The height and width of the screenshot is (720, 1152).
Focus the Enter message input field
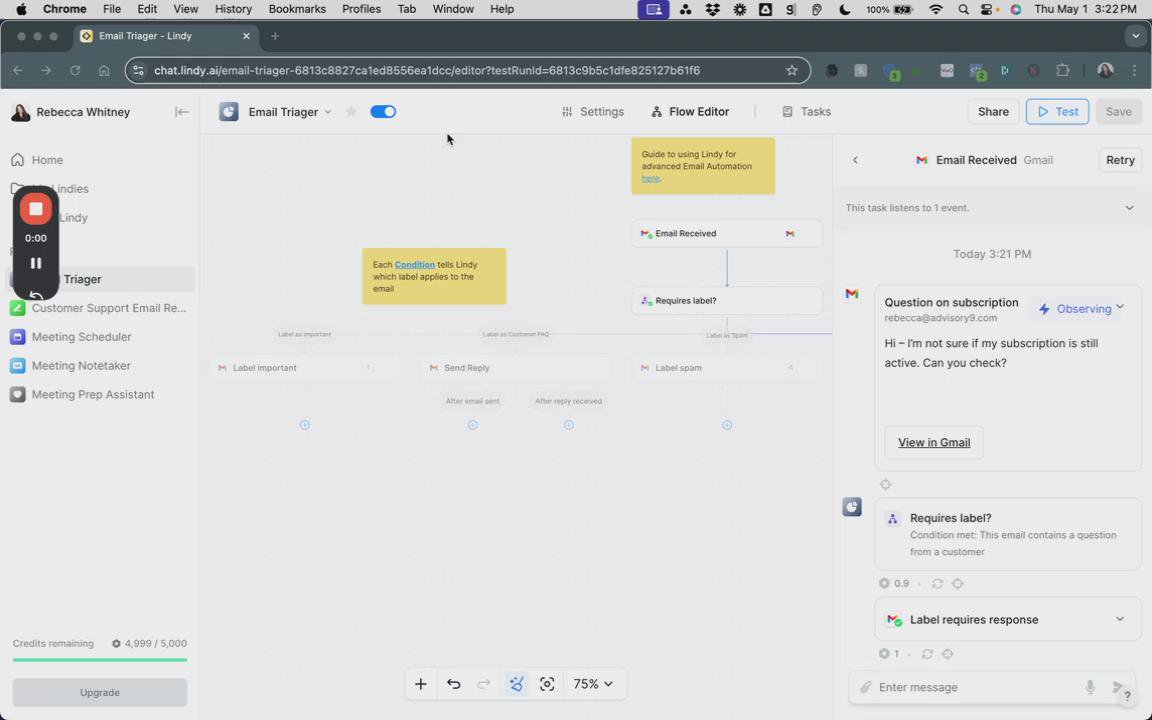976,687
